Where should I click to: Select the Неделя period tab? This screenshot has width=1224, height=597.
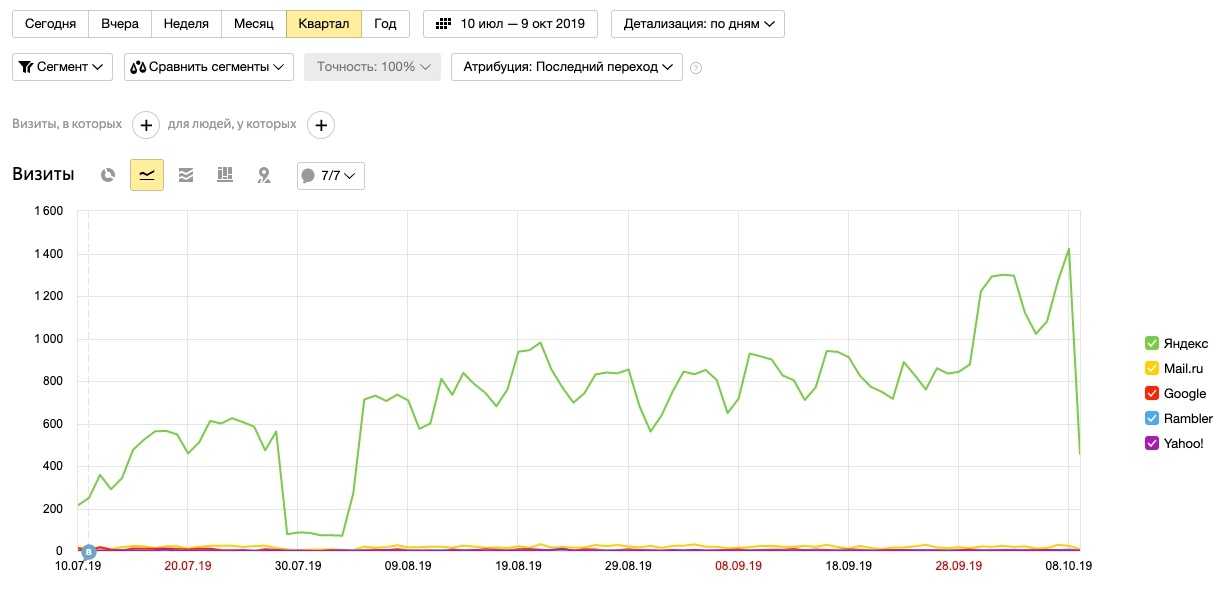pos(187,24)
